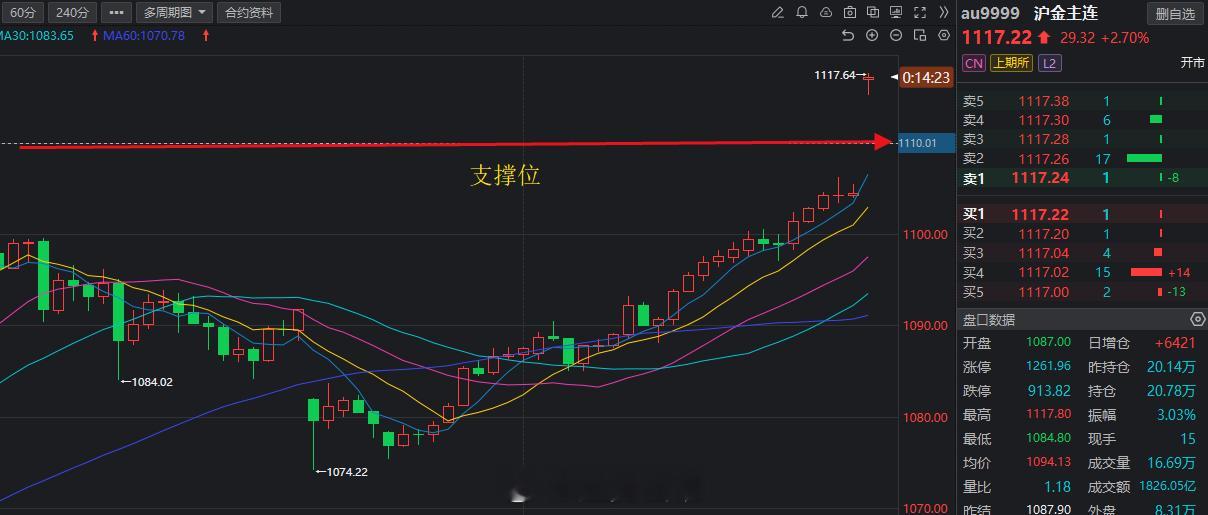Click the 沪金主连 contract name
Screen dimensions: 1208x515
coord(1066,13)
